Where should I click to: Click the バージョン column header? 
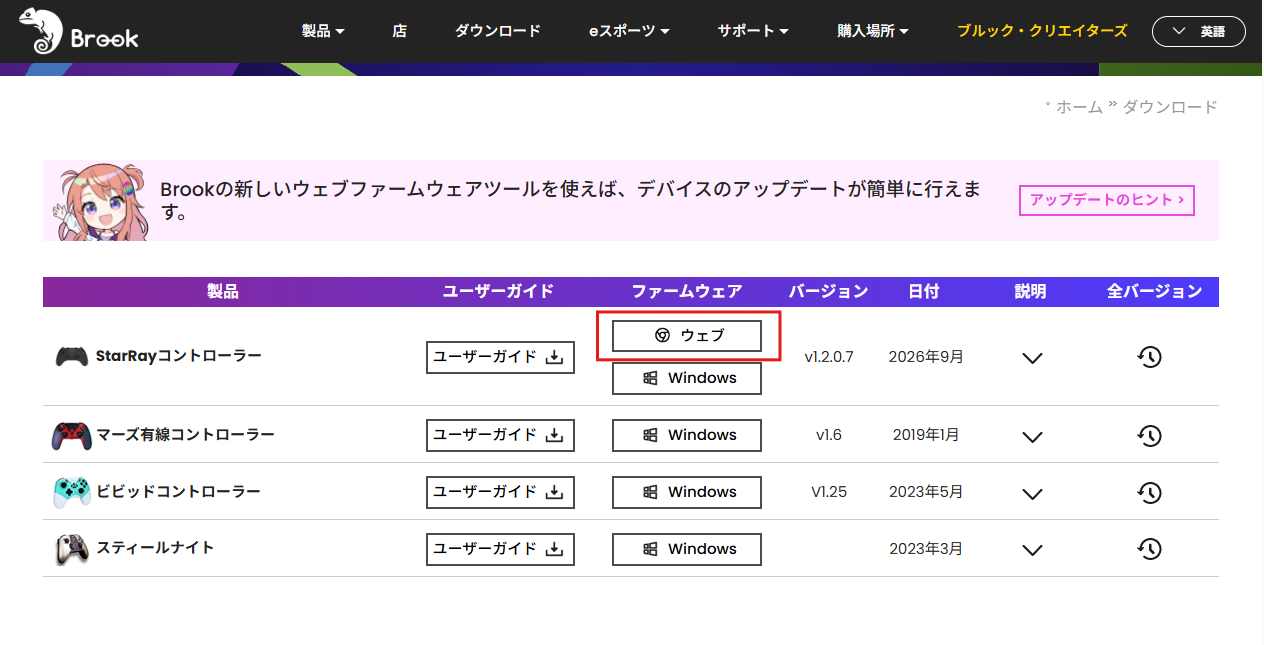(829, 292)
